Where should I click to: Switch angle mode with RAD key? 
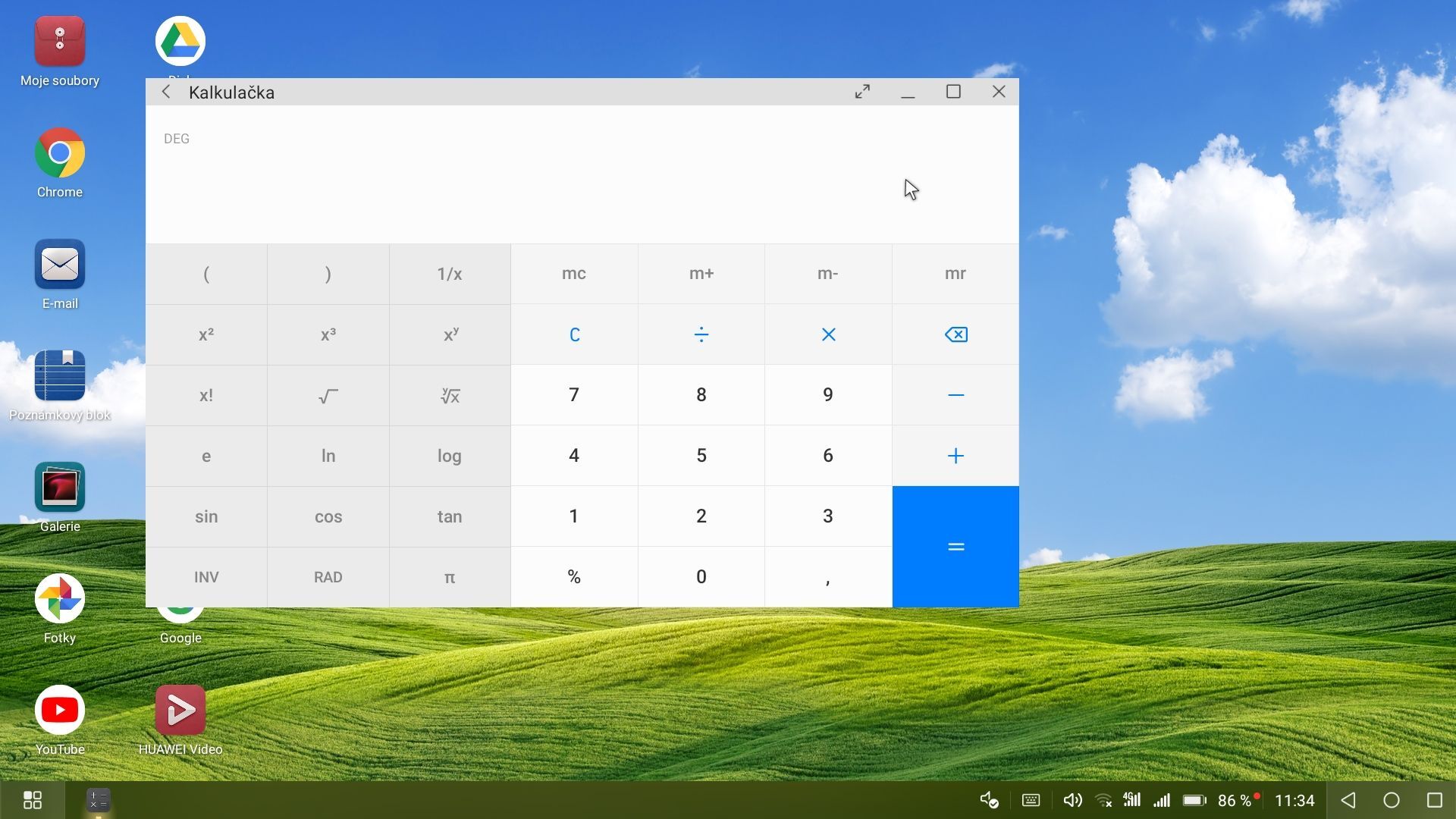pos(328,577)
